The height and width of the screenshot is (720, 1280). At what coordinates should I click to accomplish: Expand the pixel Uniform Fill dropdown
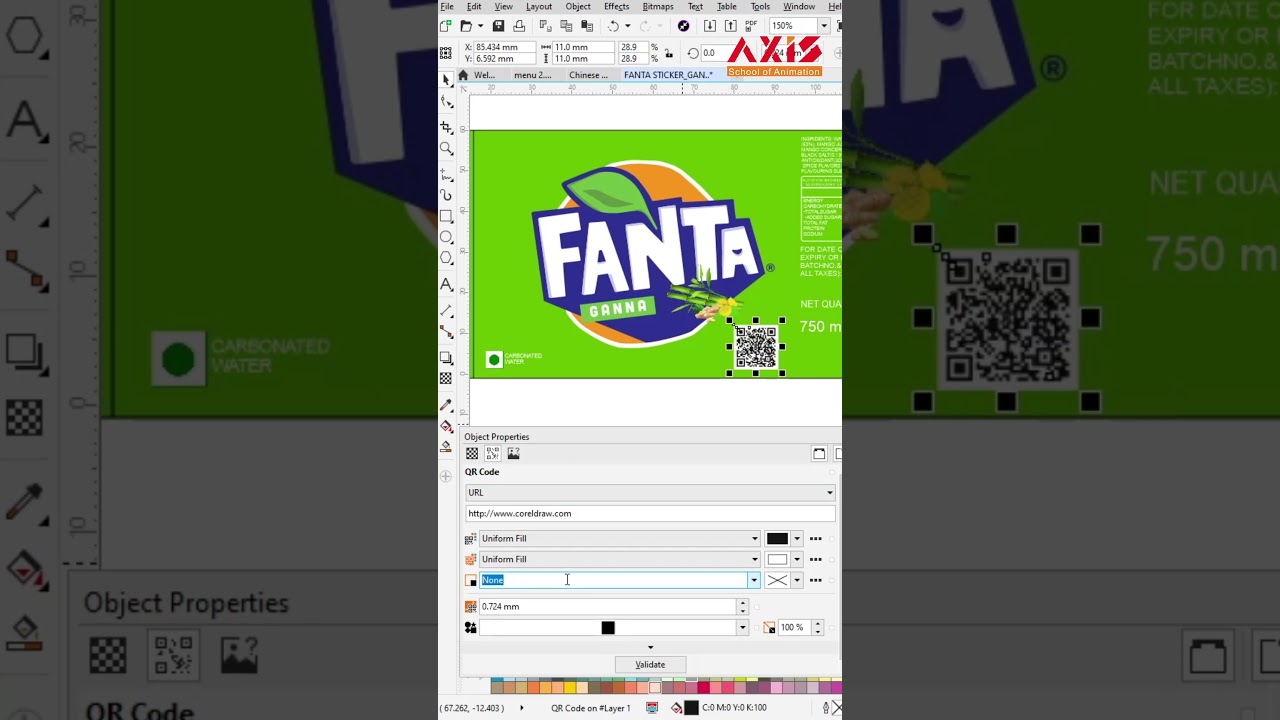pyautogui.click(x=754, y=538)
